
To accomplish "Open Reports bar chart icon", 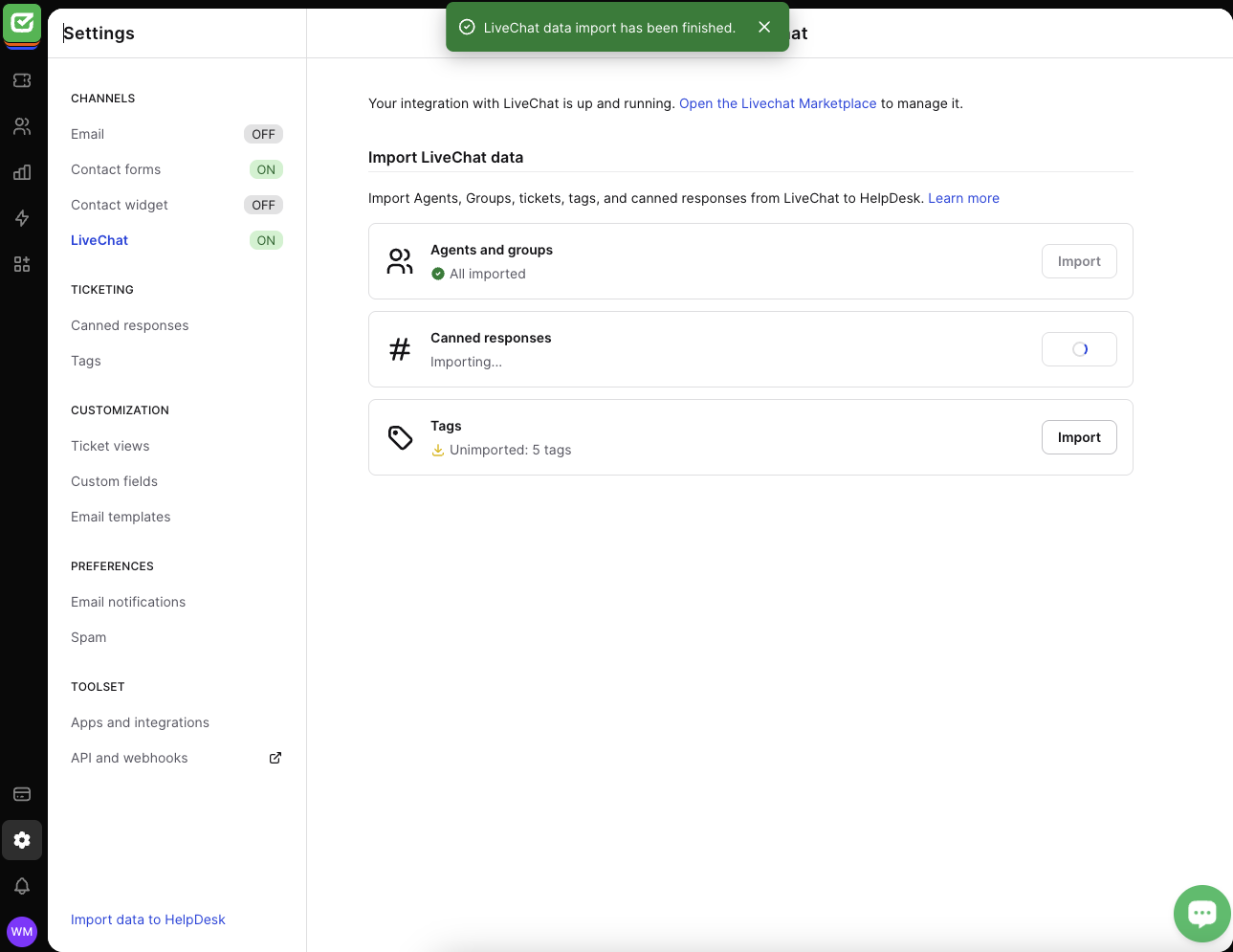I will coord(22,172).
